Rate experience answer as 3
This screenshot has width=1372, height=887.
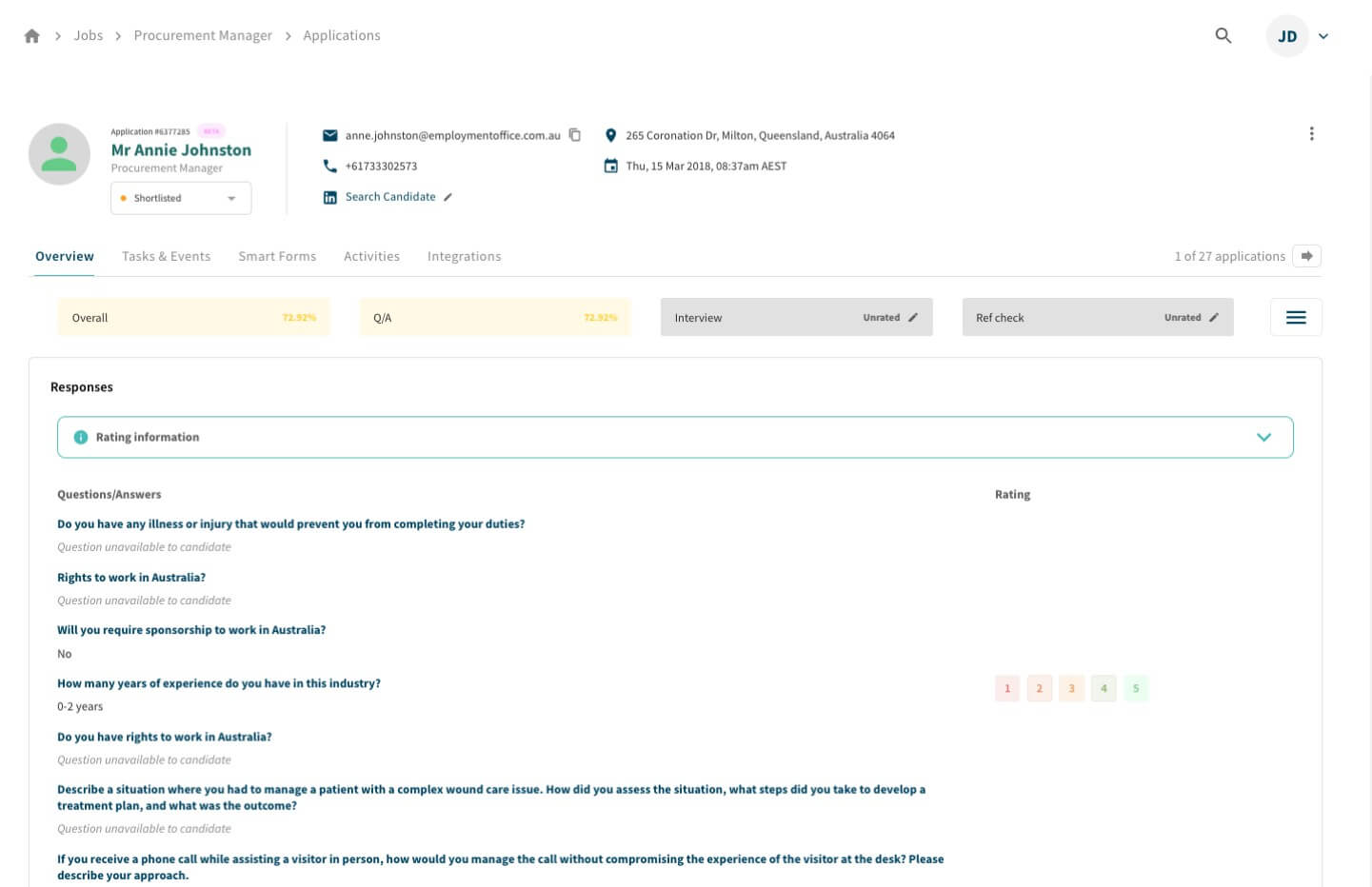[x=1072, y=688]
